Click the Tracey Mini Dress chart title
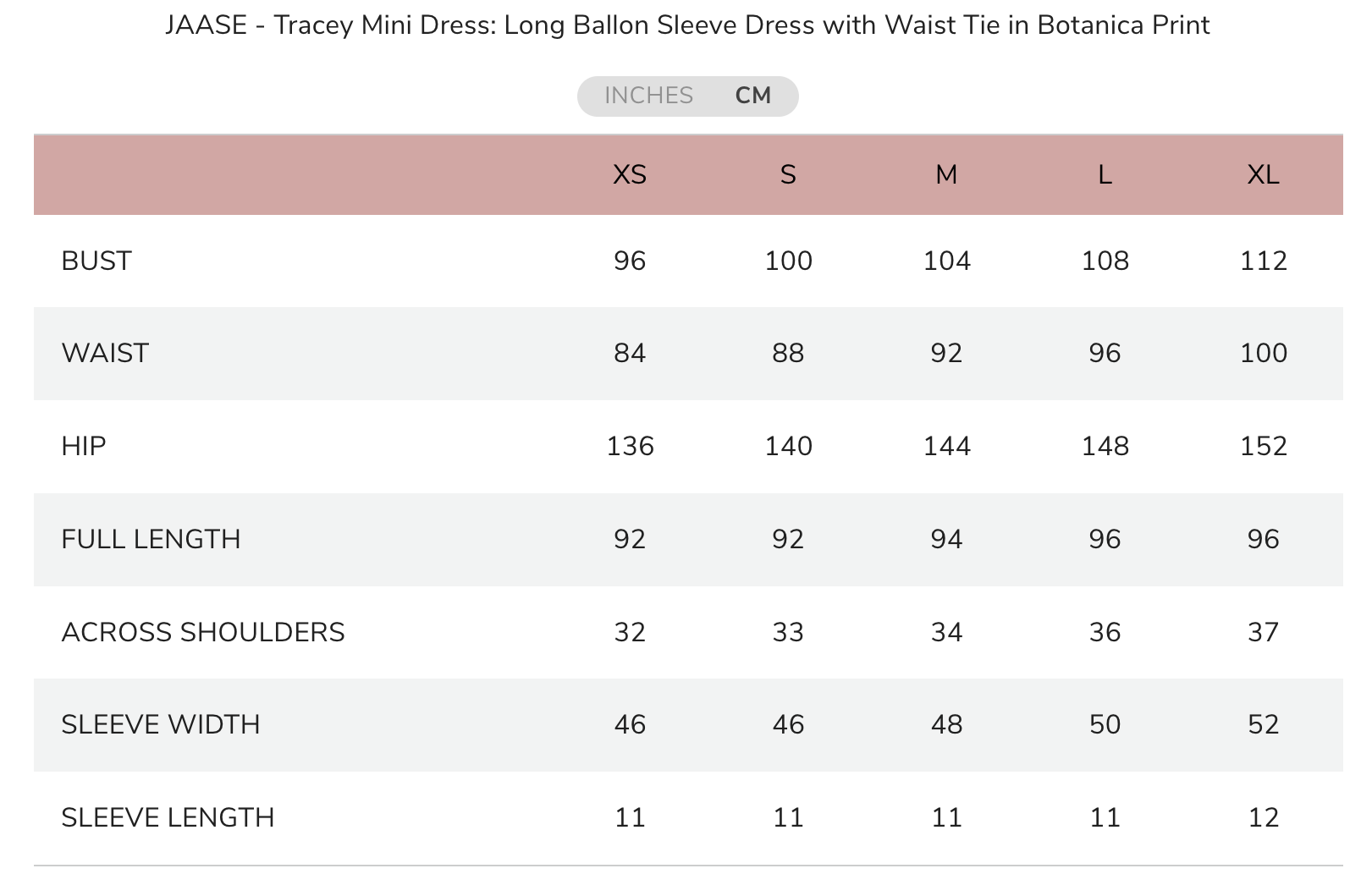 tap(686, 25)
